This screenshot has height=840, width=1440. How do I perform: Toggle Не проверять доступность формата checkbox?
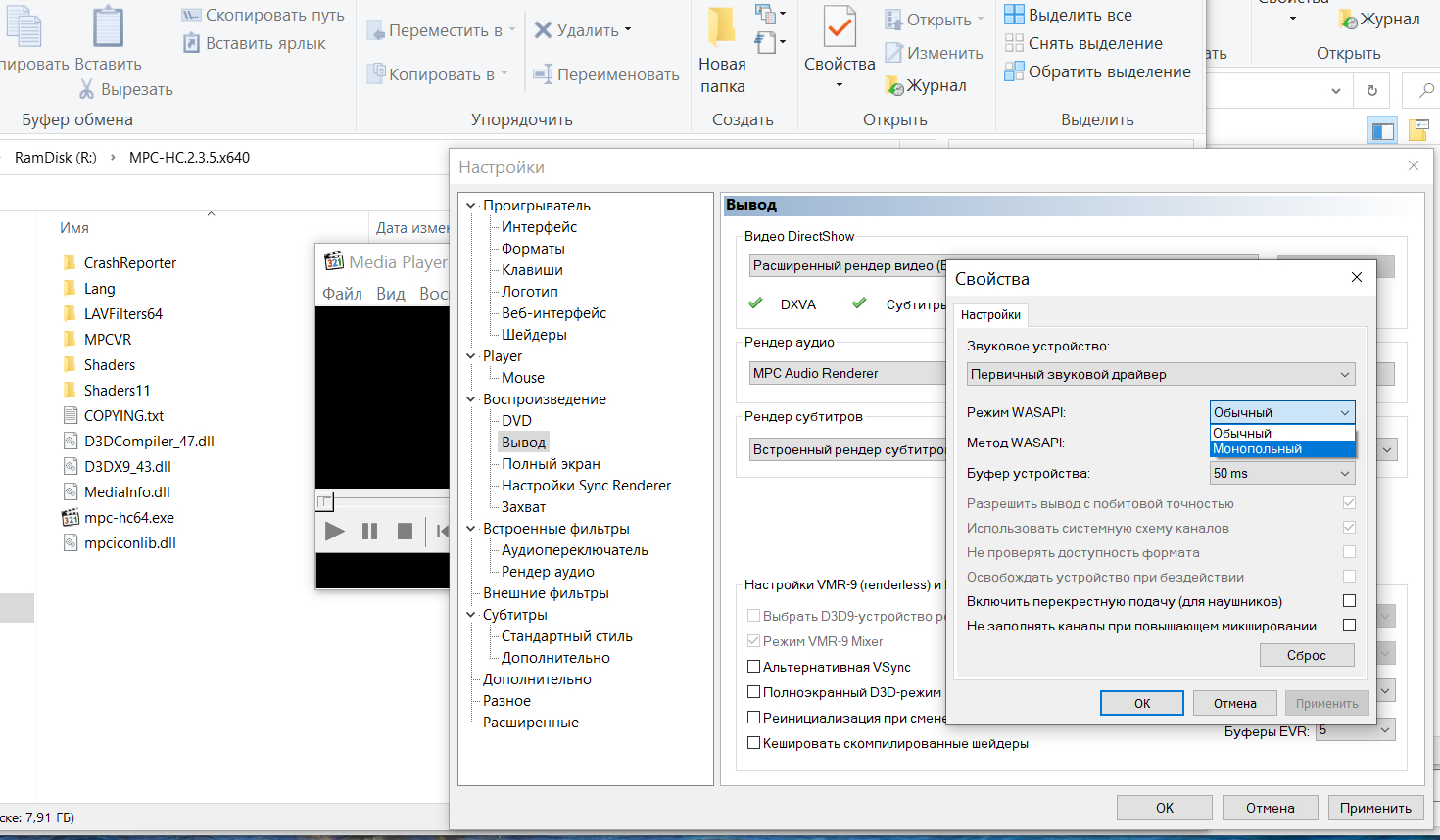pyautogui.click(x=1349, y=552)
